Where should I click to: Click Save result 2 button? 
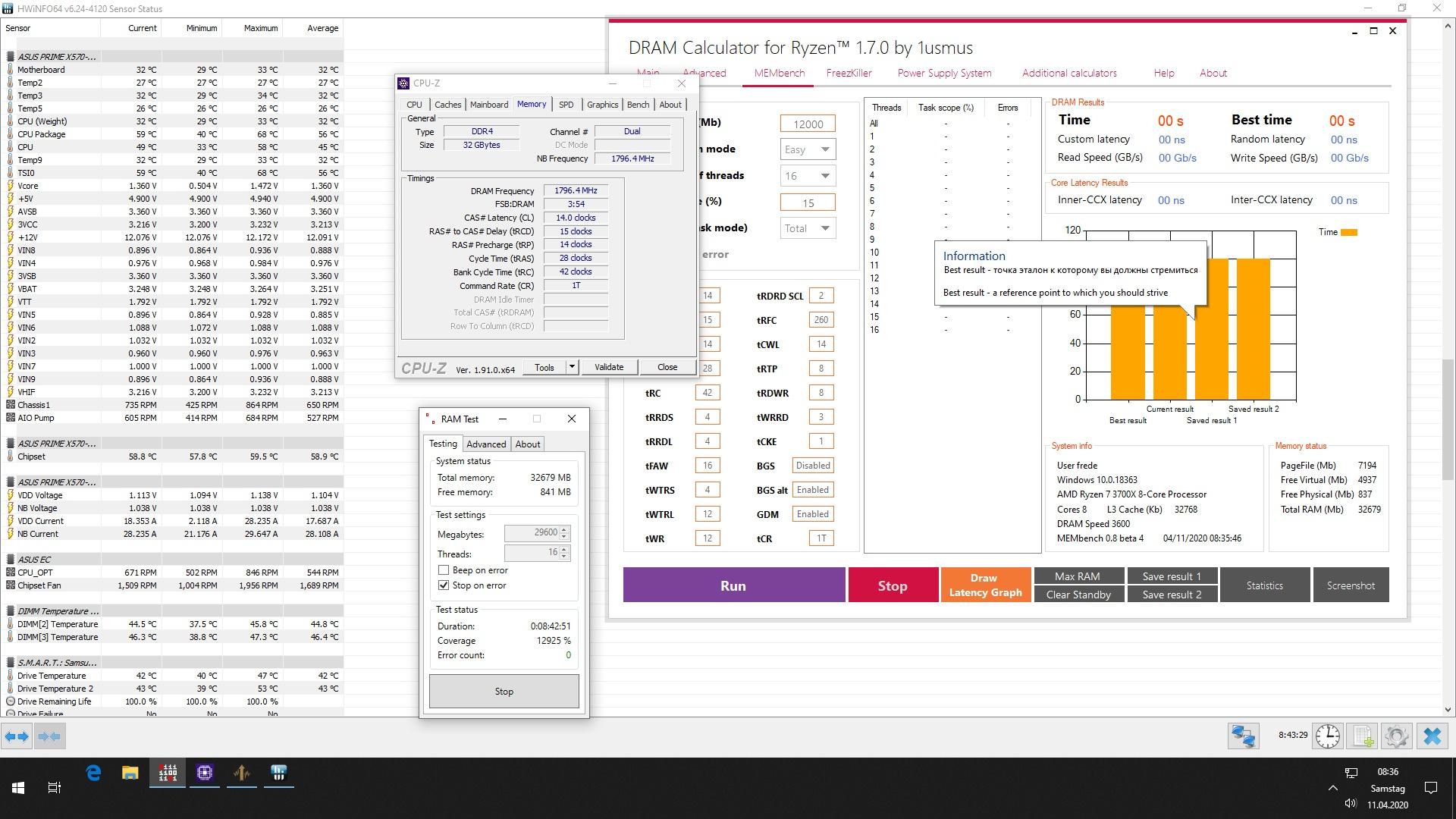tap(1172, 595)
